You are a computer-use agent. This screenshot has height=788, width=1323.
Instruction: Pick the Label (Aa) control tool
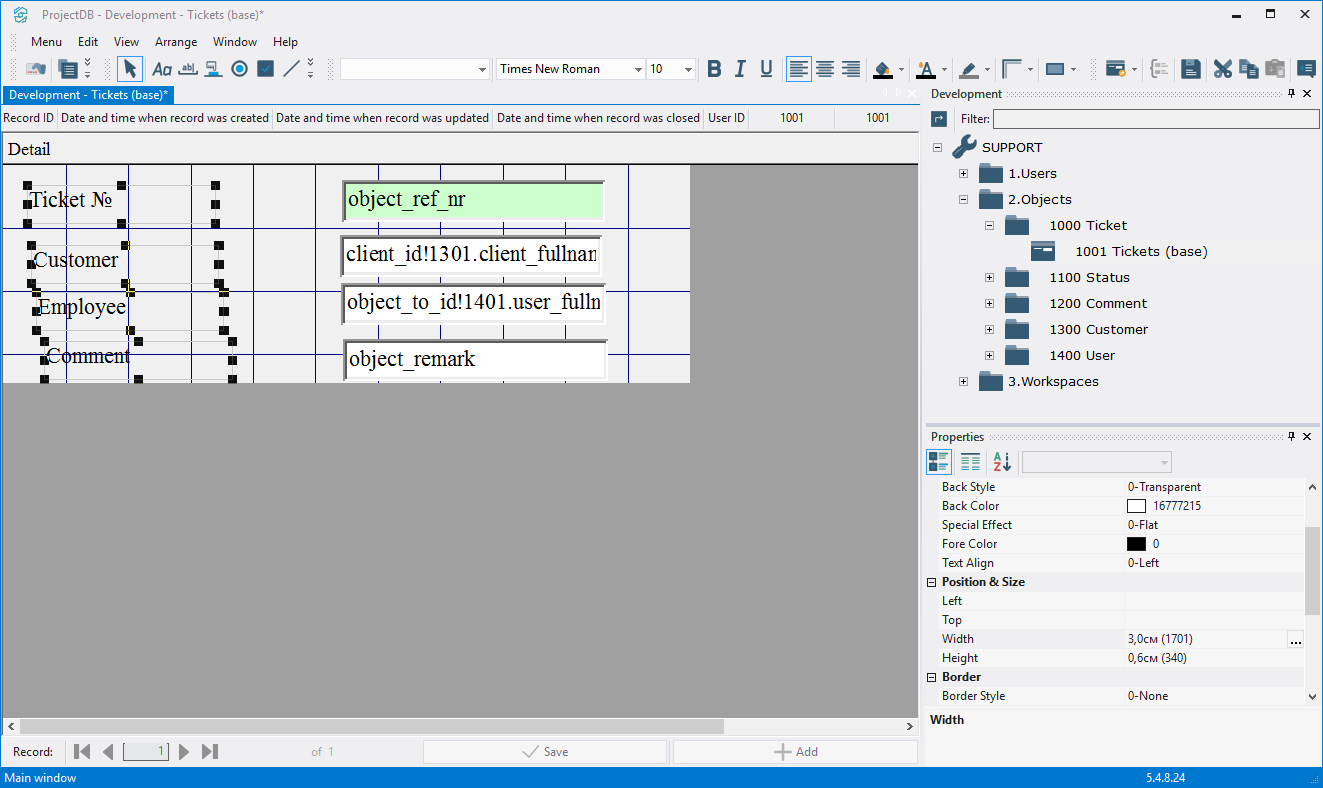coord(161,69)
